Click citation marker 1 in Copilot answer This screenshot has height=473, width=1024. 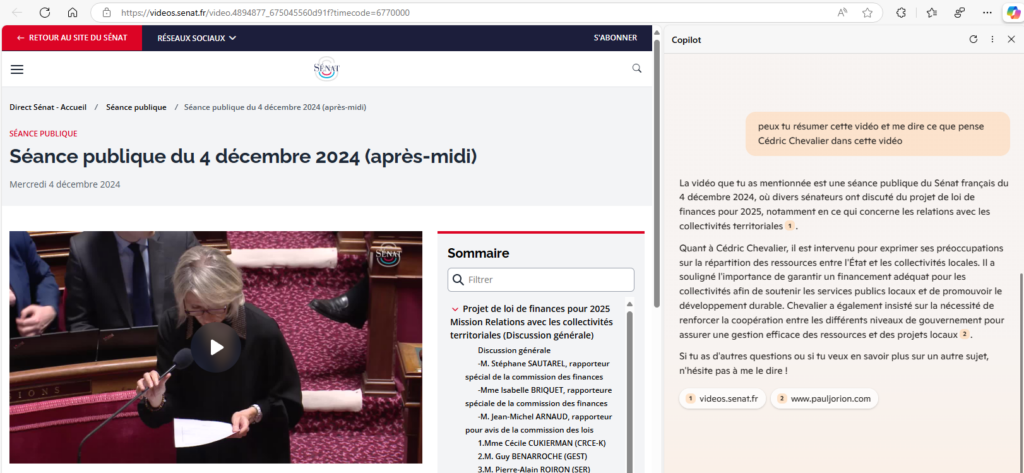[x=789, y=226]
